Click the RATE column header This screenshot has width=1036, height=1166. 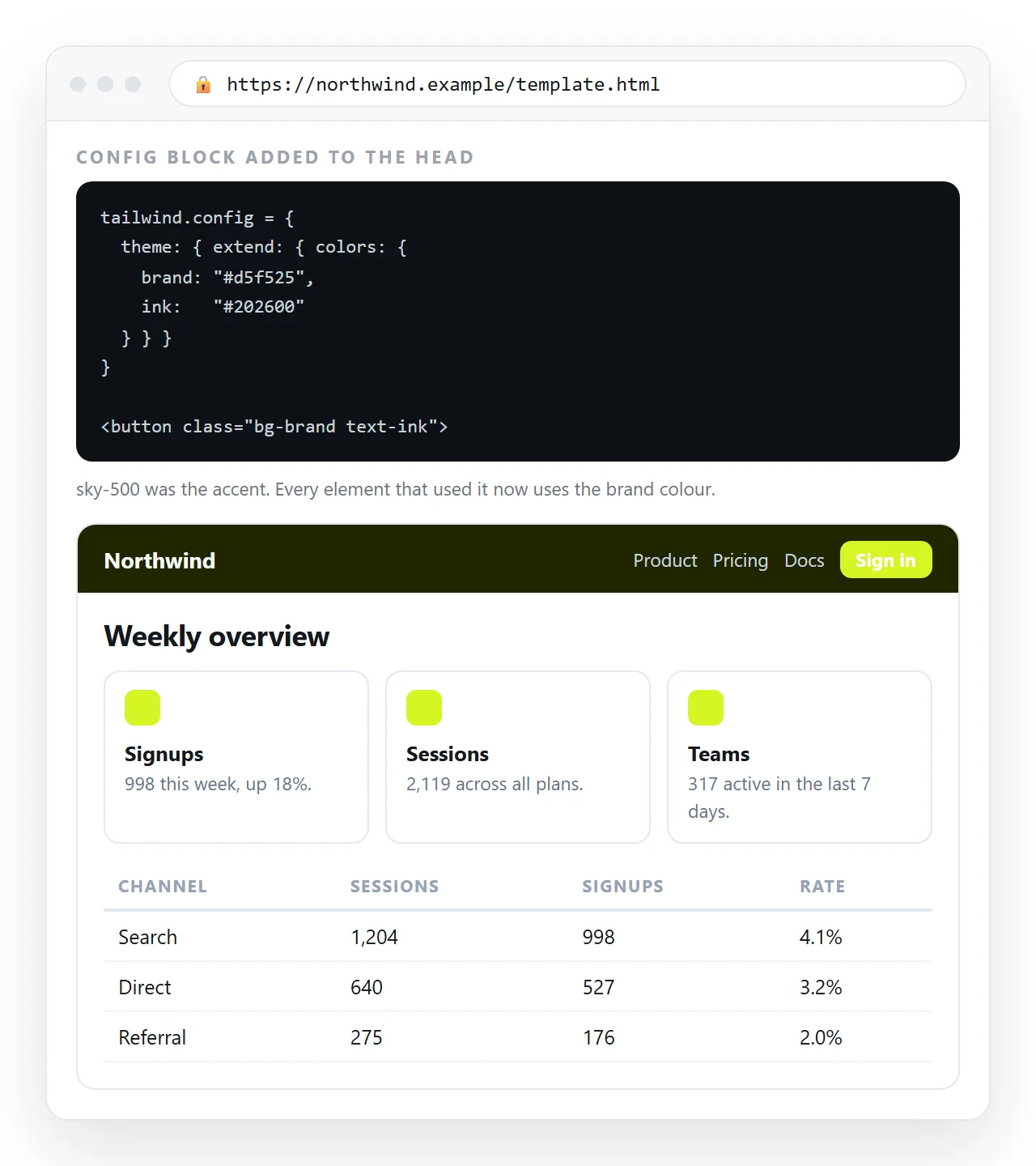click(x=822, y=887)
